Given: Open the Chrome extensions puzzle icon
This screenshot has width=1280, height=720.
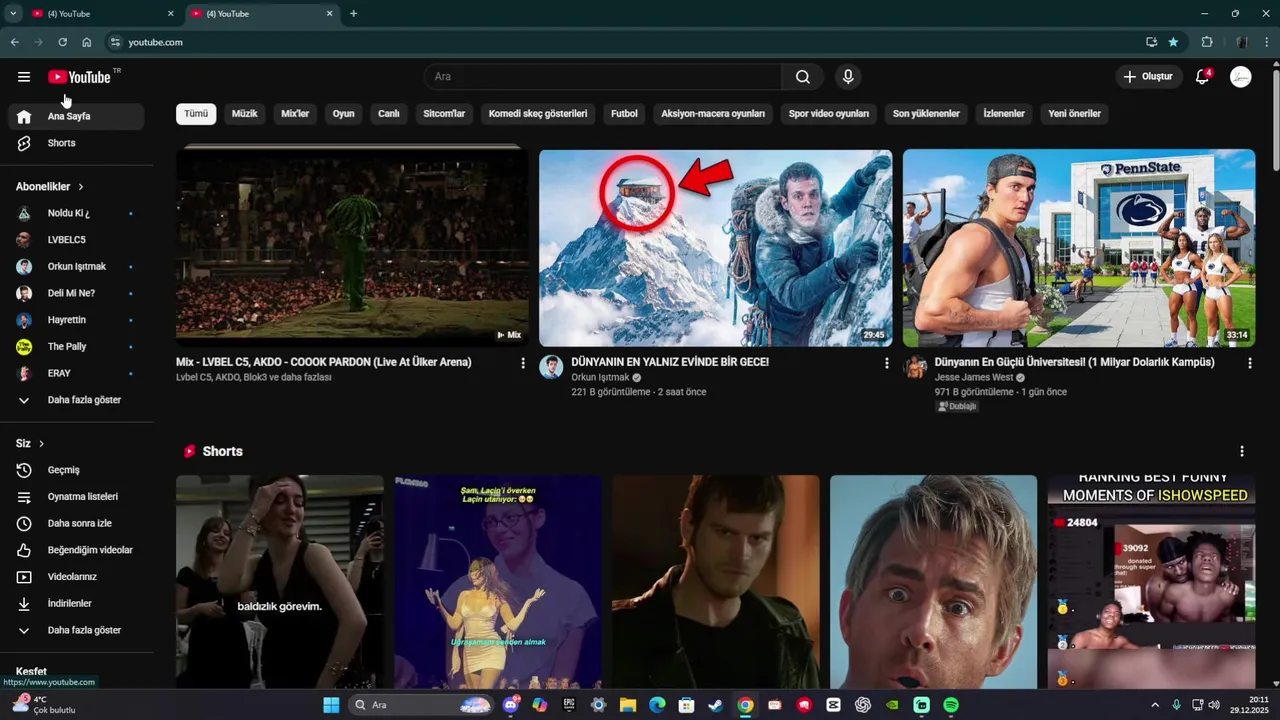Looking at the screenshot, I should coord(1207,42).
